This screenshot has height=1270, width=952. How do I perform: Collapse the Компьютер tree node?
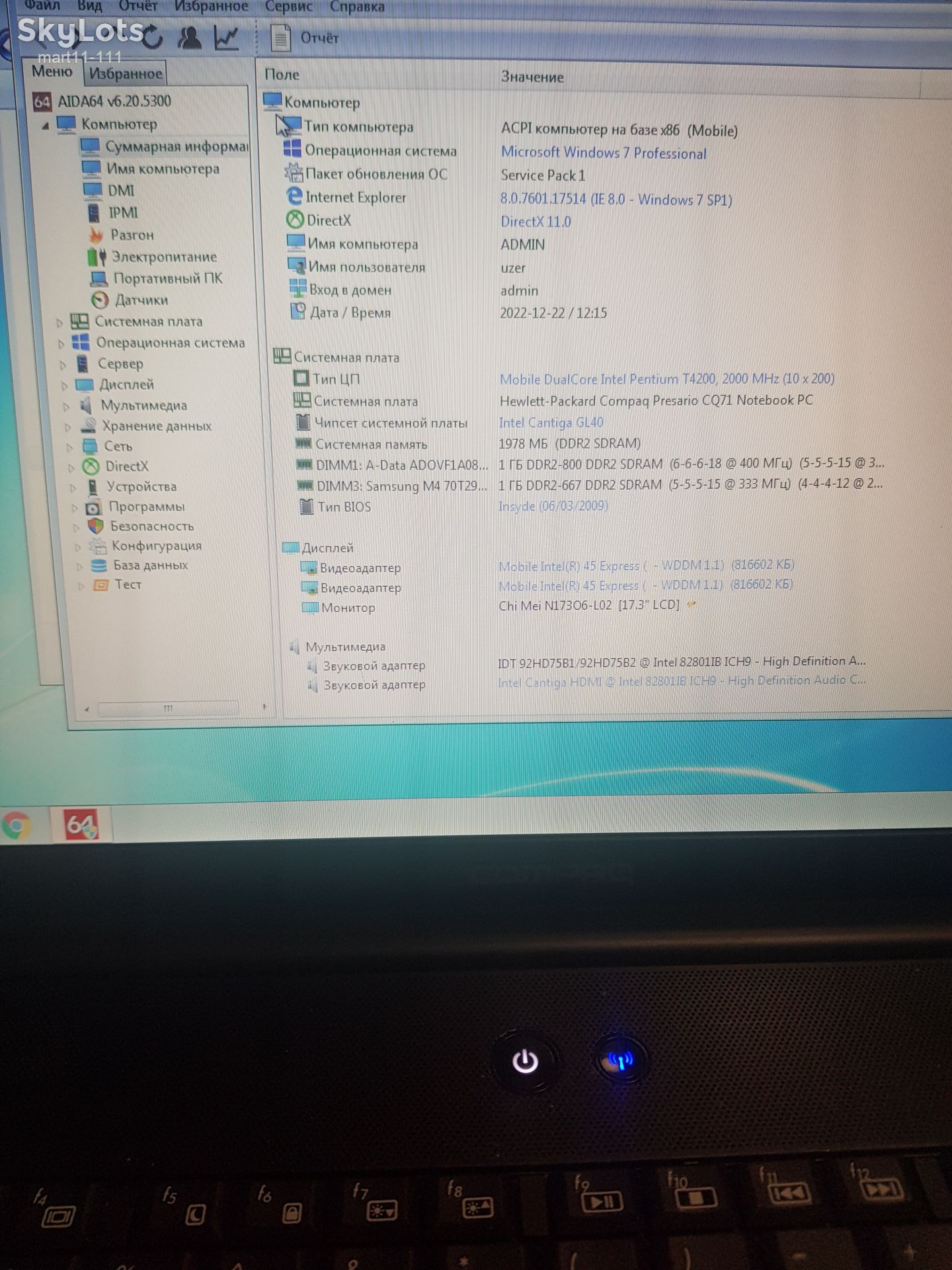[45, 125]
